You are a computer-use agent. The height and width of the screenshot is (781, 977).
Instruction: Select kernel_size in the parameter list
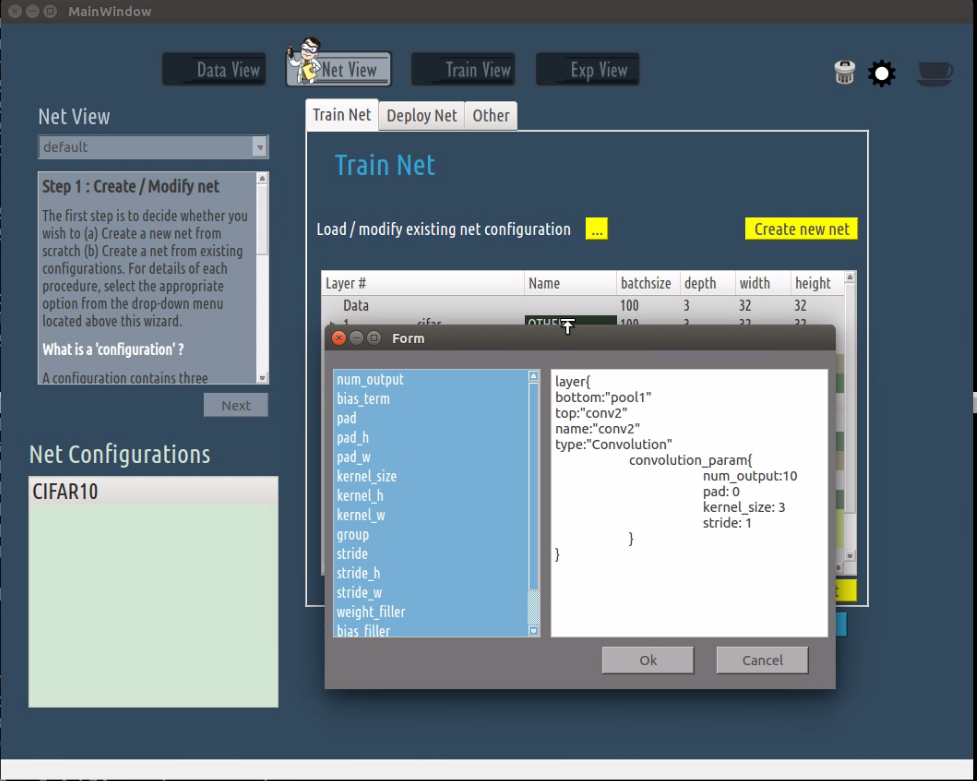coord(367,477)
